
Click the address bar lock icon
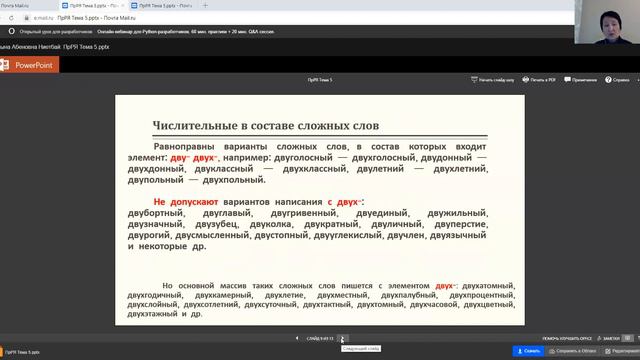(x=27, y=18)
